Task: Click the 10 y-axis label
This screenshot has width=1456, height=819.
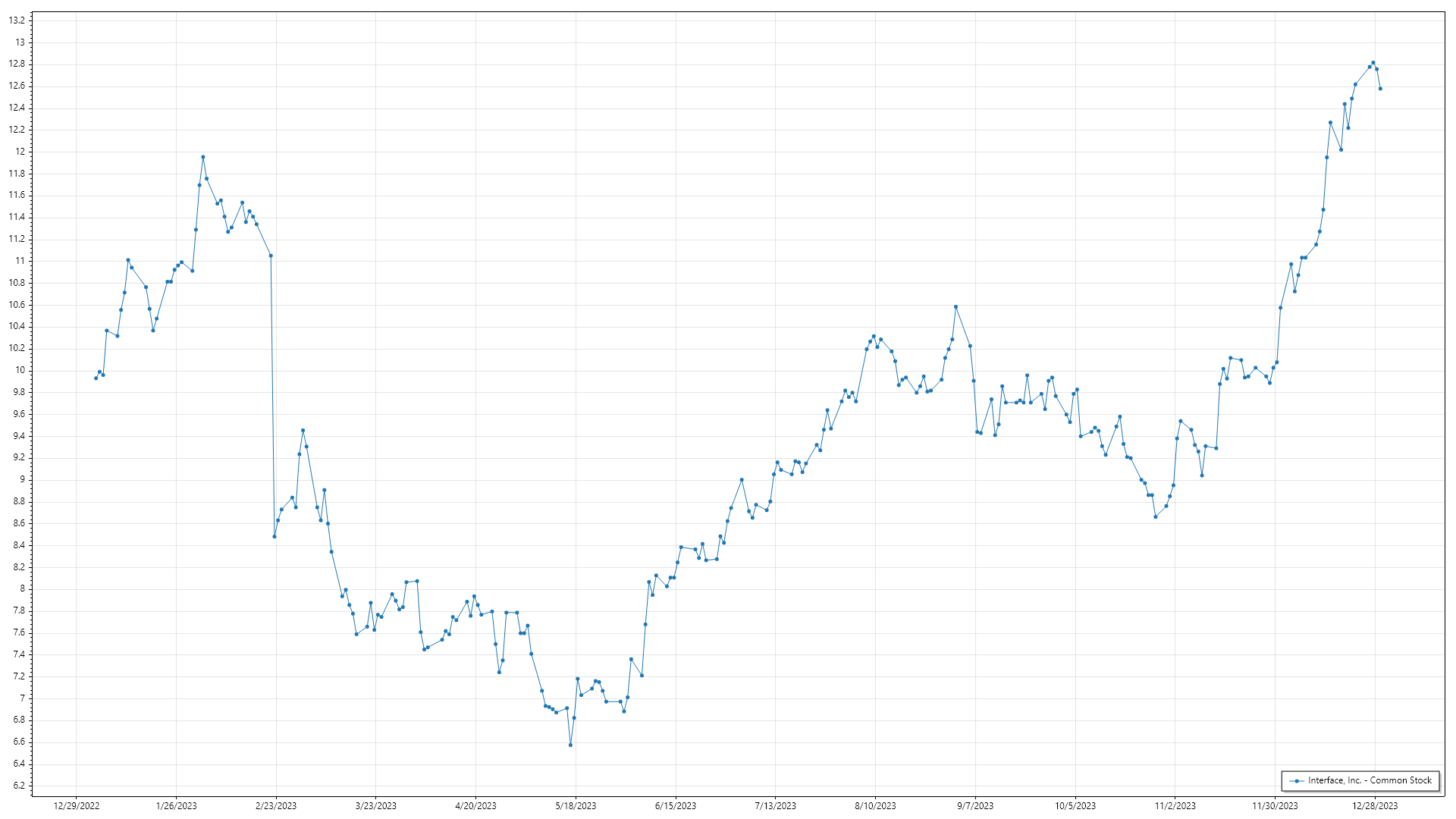Action: click(20, 370)
